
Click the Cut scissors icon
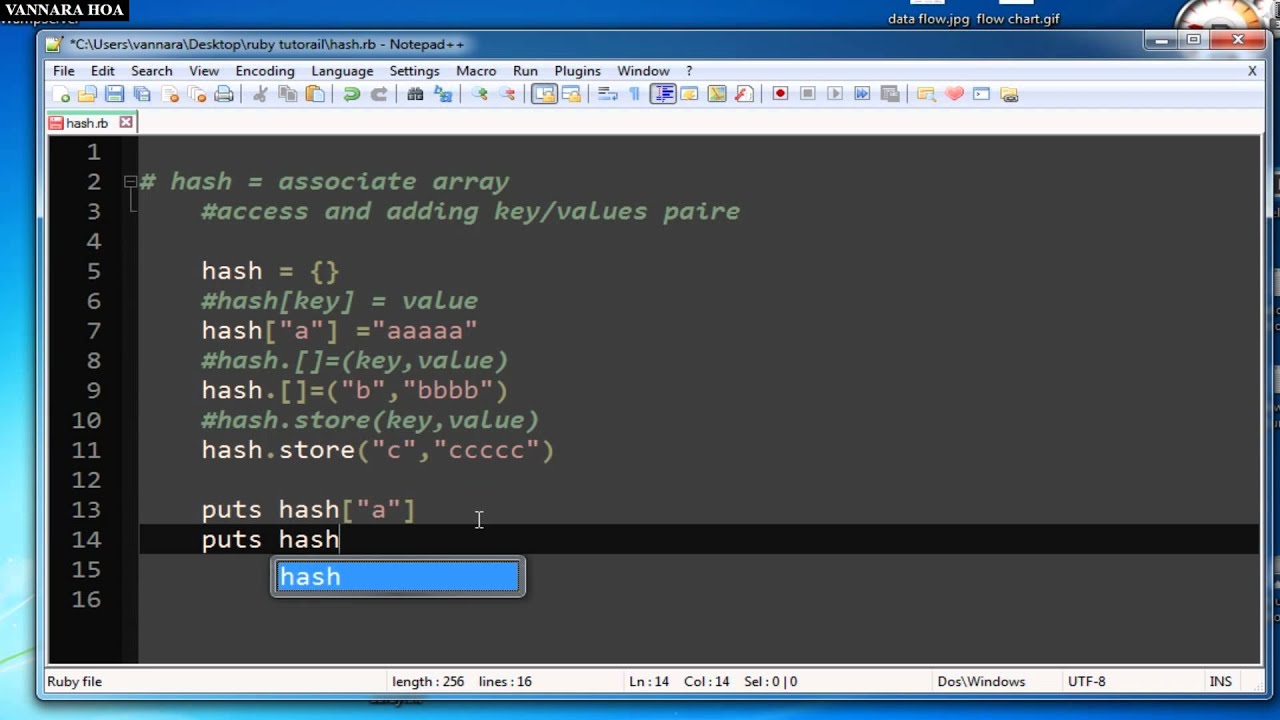point(260,94)
